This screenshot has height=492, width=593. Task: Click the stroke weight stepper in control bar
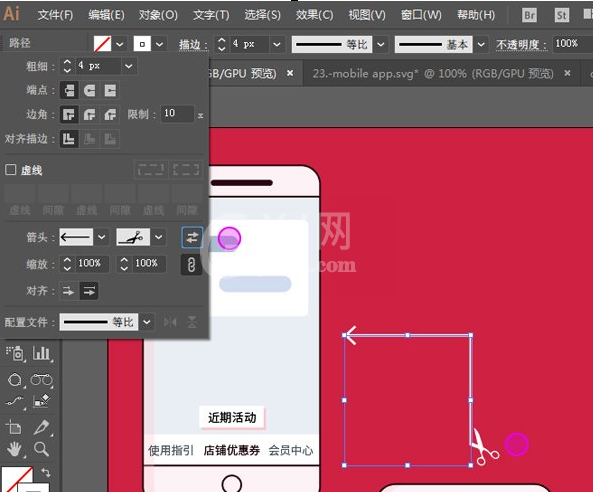point(222,44)
